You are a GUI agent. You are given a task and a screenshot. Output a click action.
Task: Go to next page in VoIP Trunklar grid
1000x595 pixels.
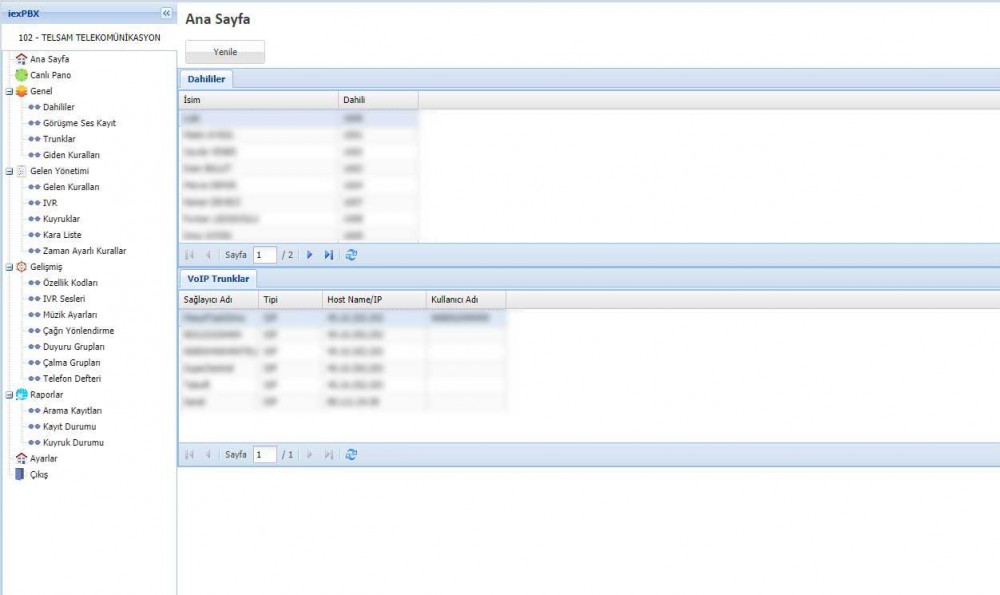pos(309,454)
